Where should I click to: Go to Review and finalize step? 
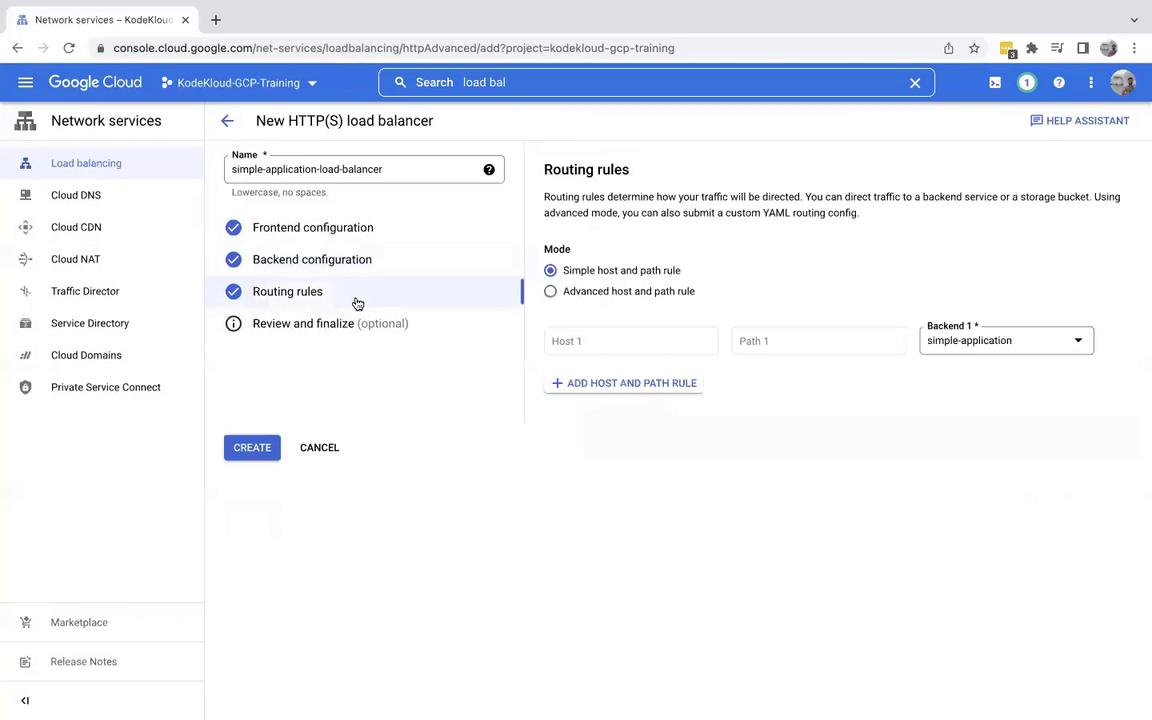[x=303, y=324]
